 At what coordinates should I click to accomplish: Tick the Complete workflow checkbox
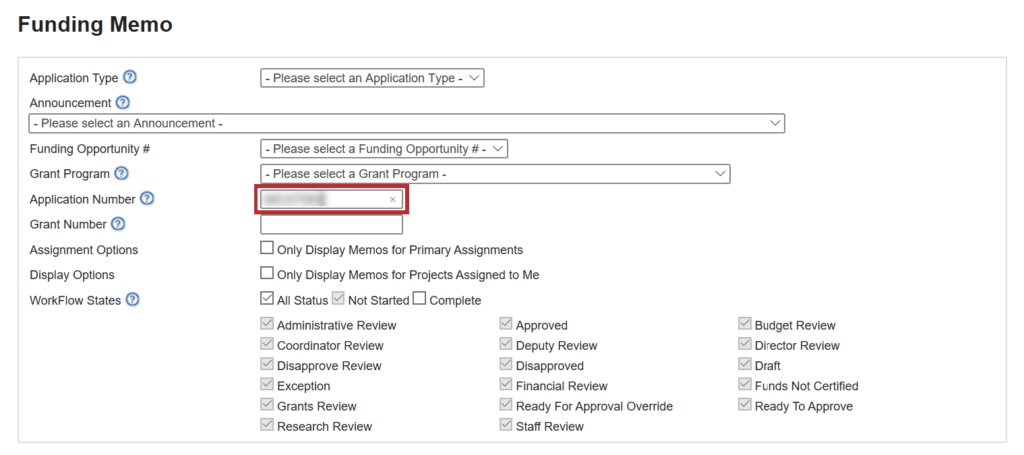click(x=420, y=299)
